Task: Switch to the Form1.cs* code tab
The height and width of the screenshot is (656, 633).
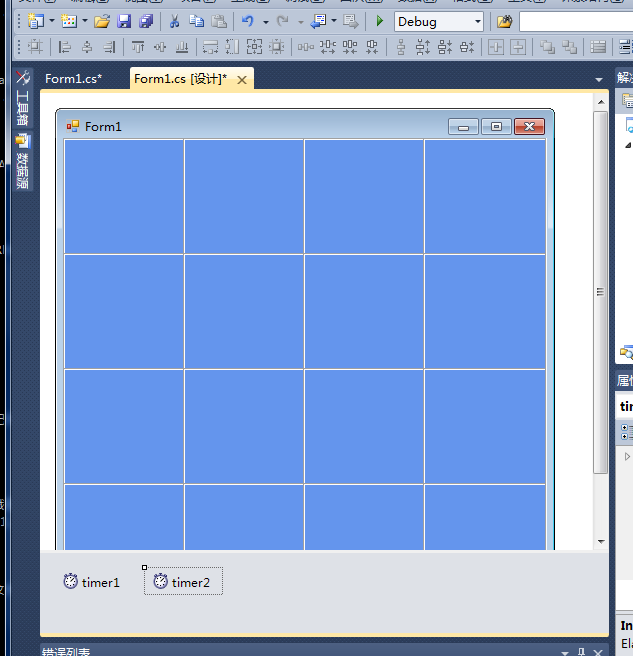Action: (74, 79)
